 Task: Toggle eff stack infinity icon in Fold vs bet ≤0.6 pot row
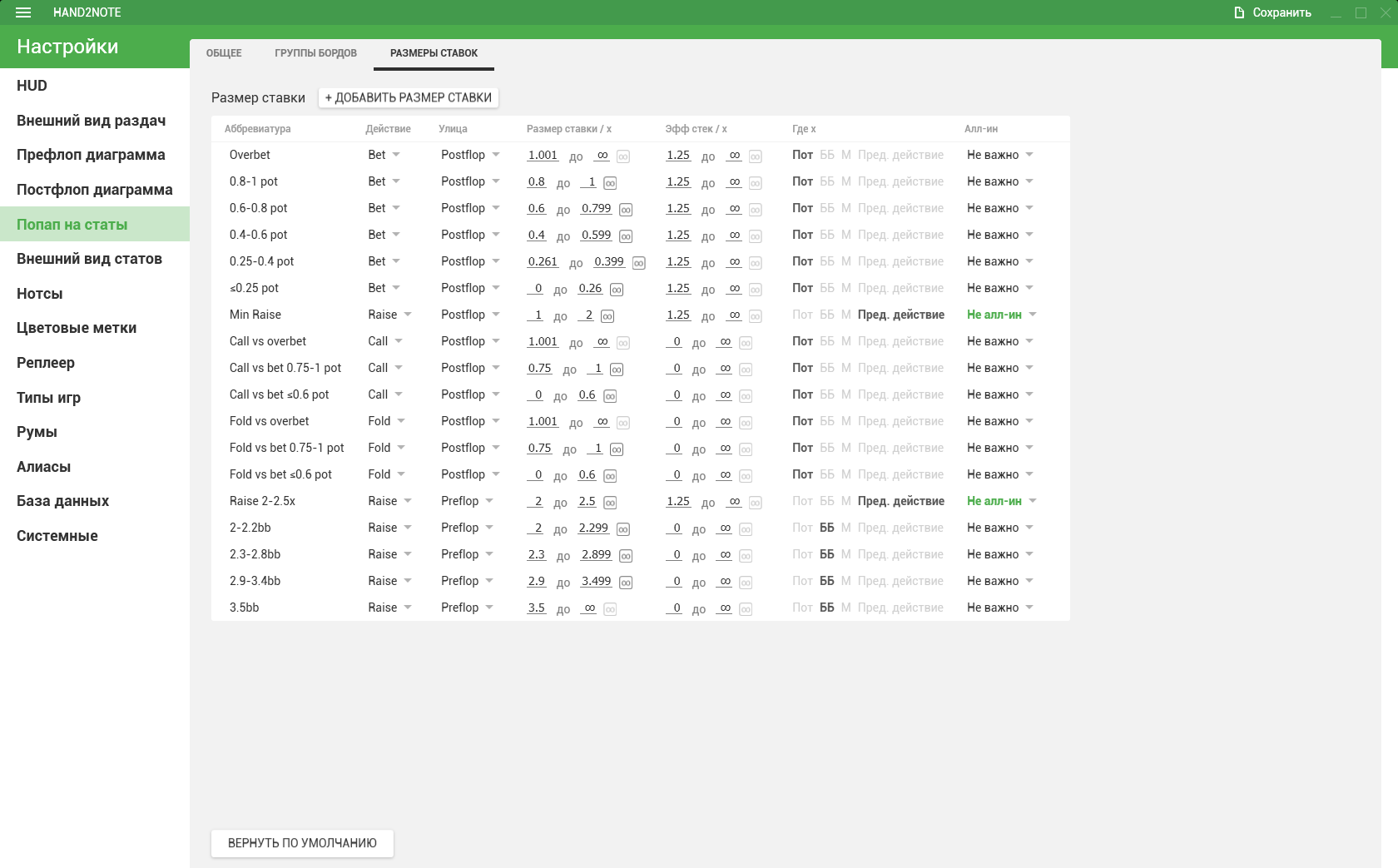point(746,476)
